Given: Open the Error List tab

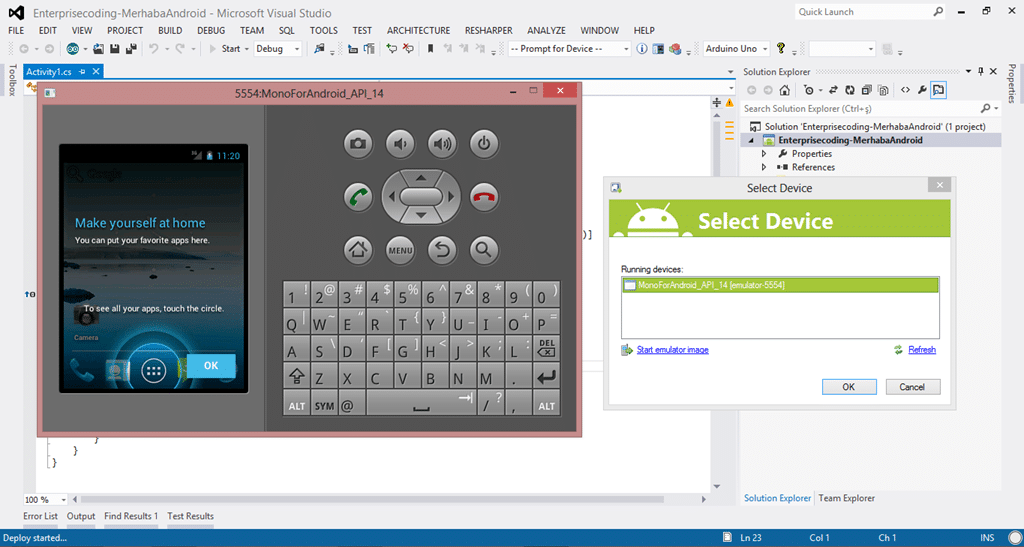Looking at the screenshot, I should [40, 516].
